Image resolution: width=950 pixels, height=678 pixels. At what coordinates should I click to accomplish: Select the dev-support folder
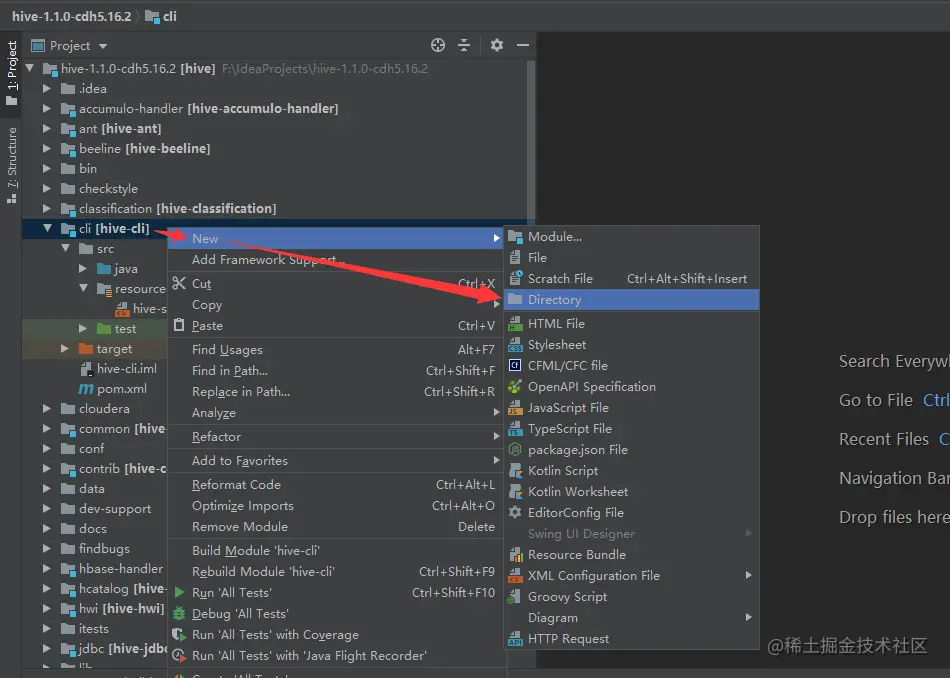pos(115,508)
